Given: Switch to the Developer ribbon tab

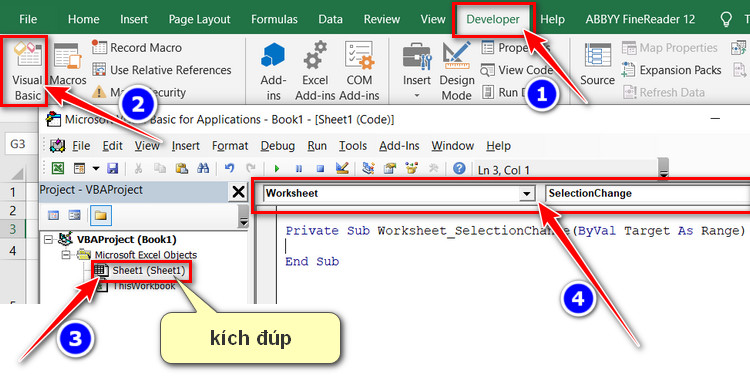Looking at the screenshot, I should point(493,19).
